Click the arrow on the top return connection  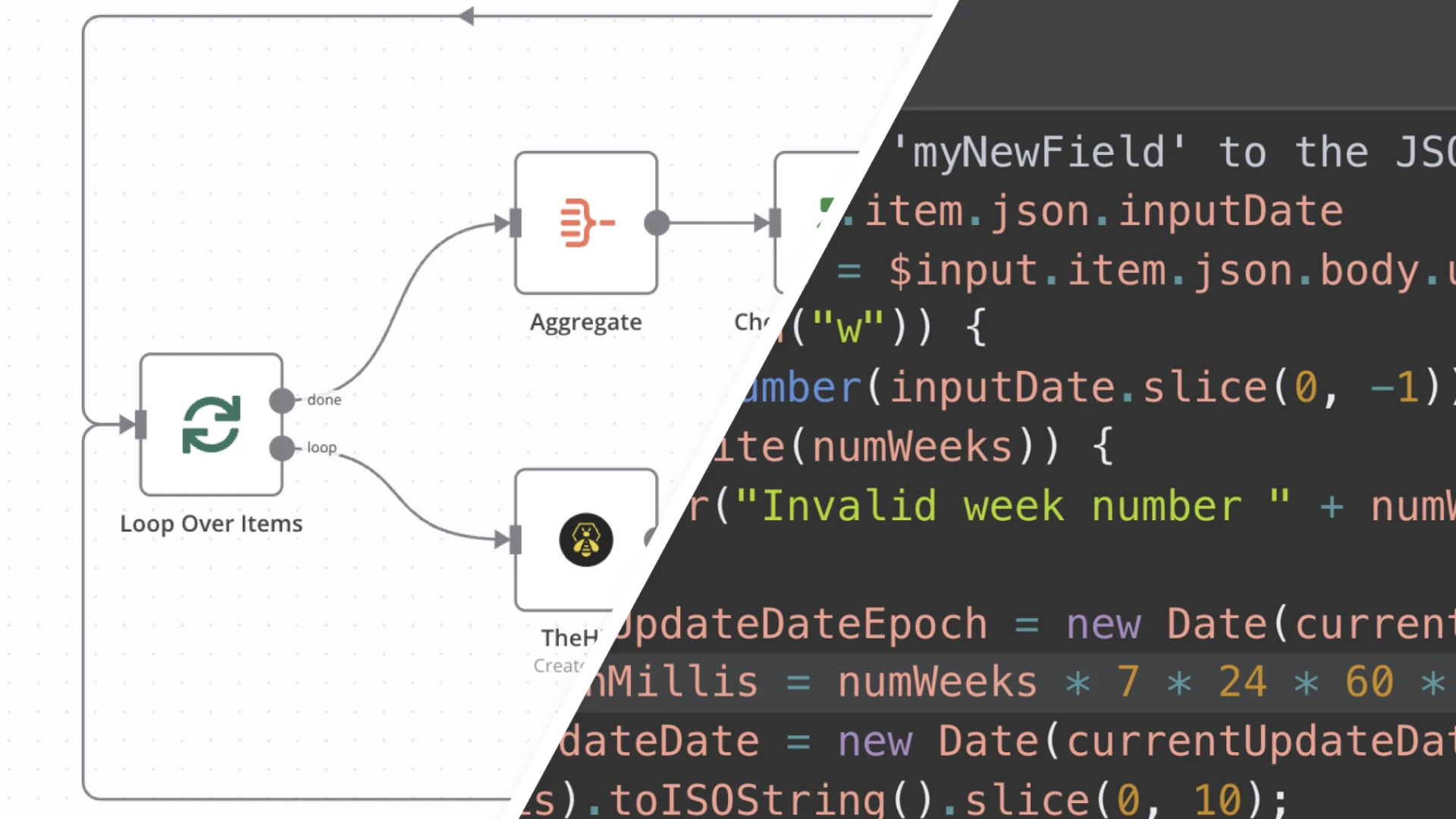[x=466, y=16]
